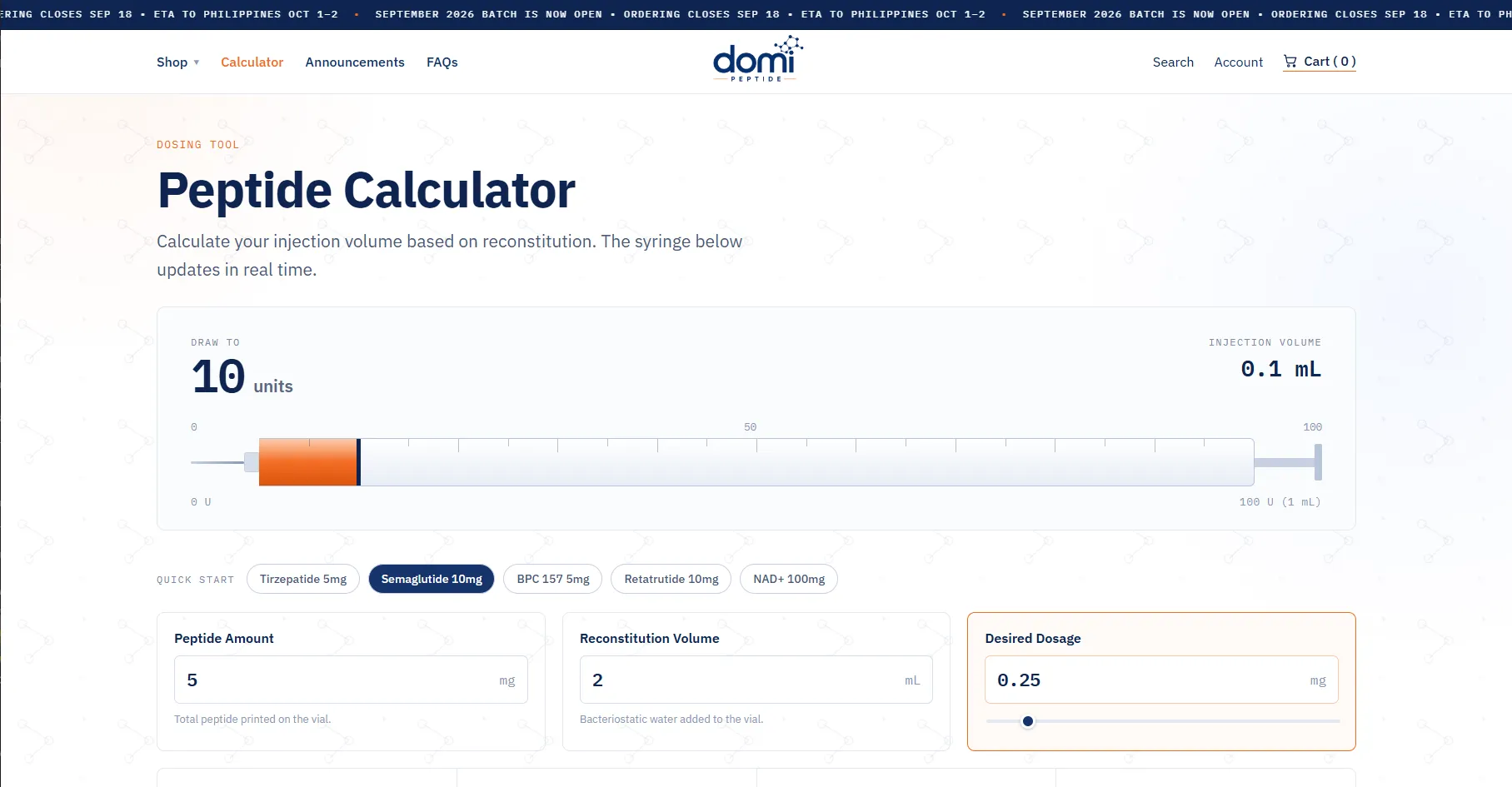Focus the Peptide Amount input field
1512x787 pixels.
pyautogui.click(x=351, y=680)
